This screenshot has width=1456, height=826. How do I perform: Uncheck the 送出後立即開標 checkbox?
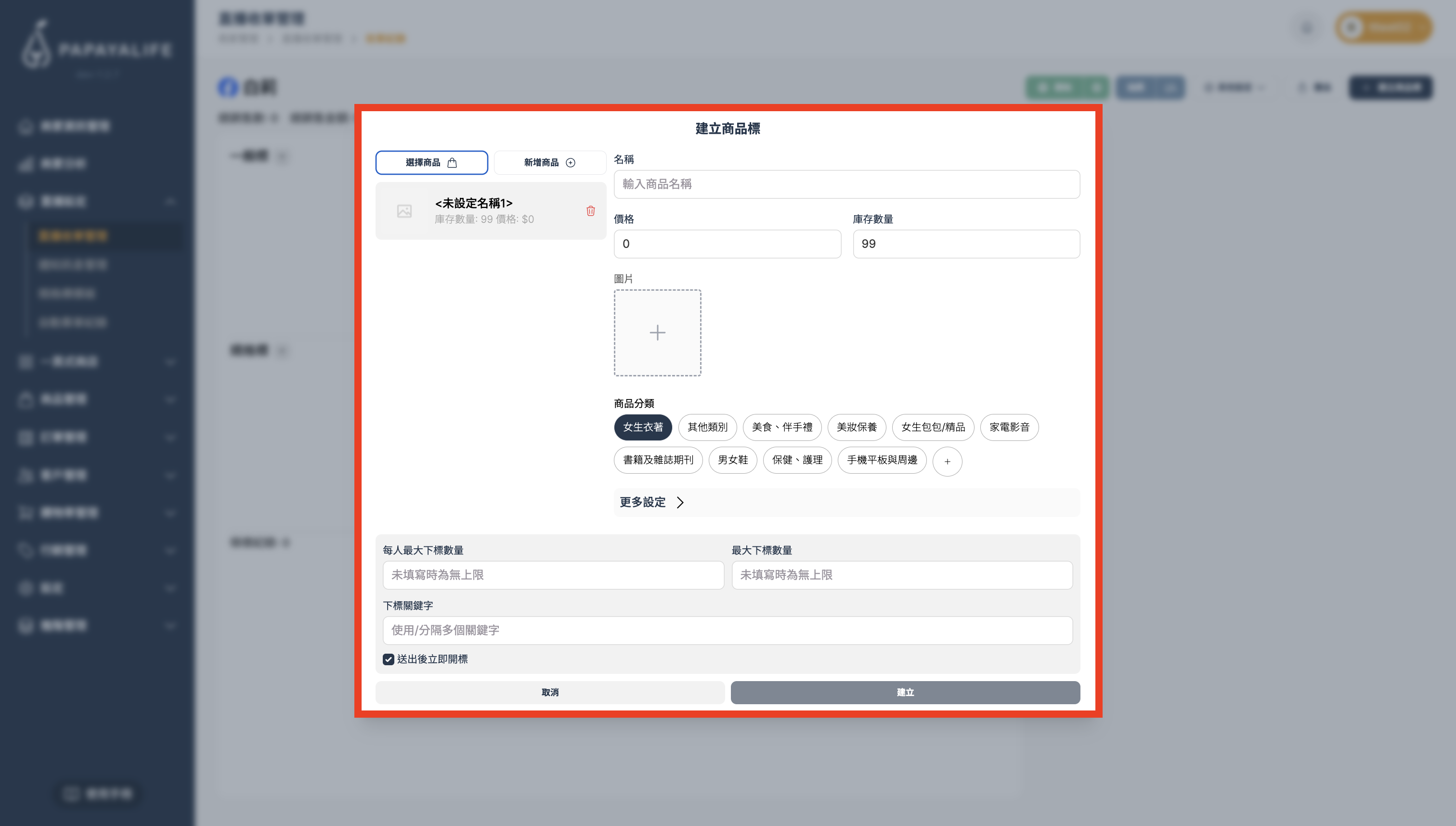[x=388, y=659]
